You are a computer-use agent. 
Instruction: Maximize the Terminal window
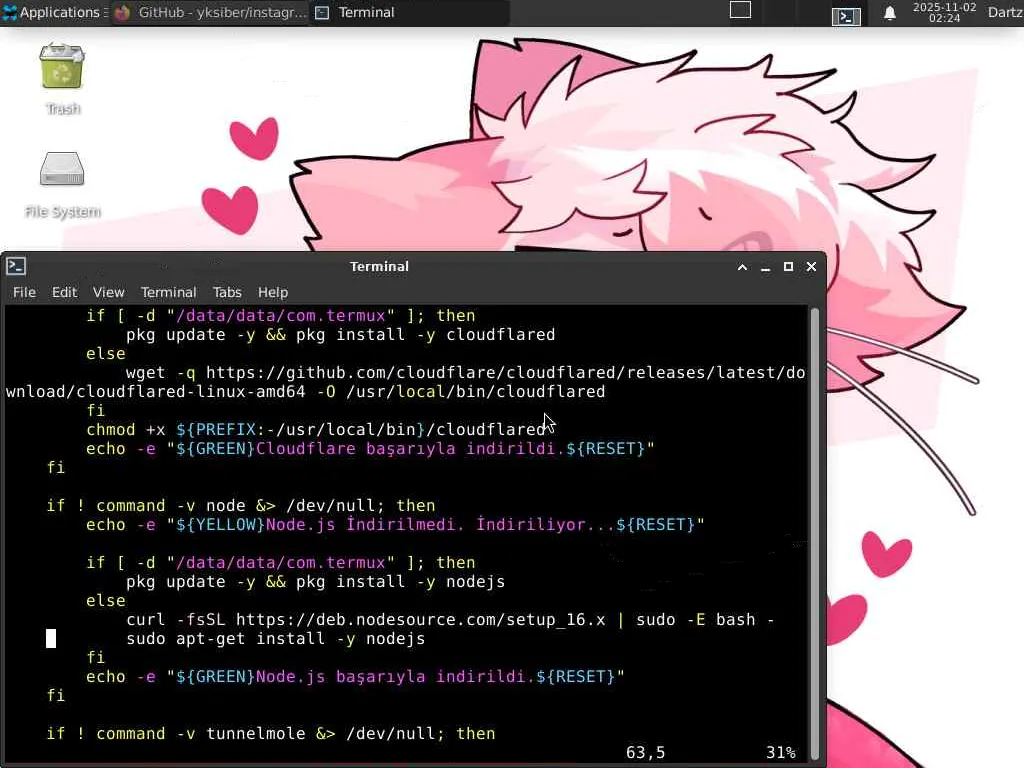click(x=788, y=267)
